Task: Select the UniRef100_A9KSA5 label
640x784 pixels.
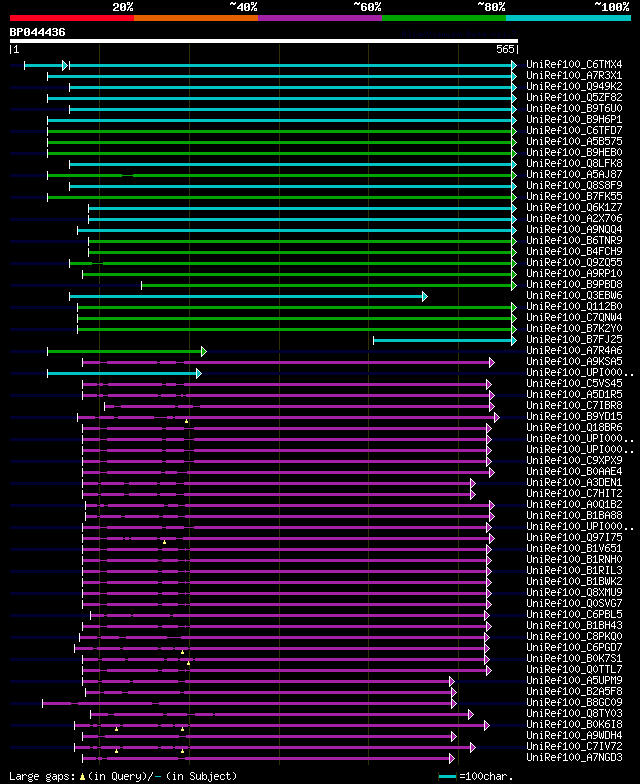Action: 574,362
